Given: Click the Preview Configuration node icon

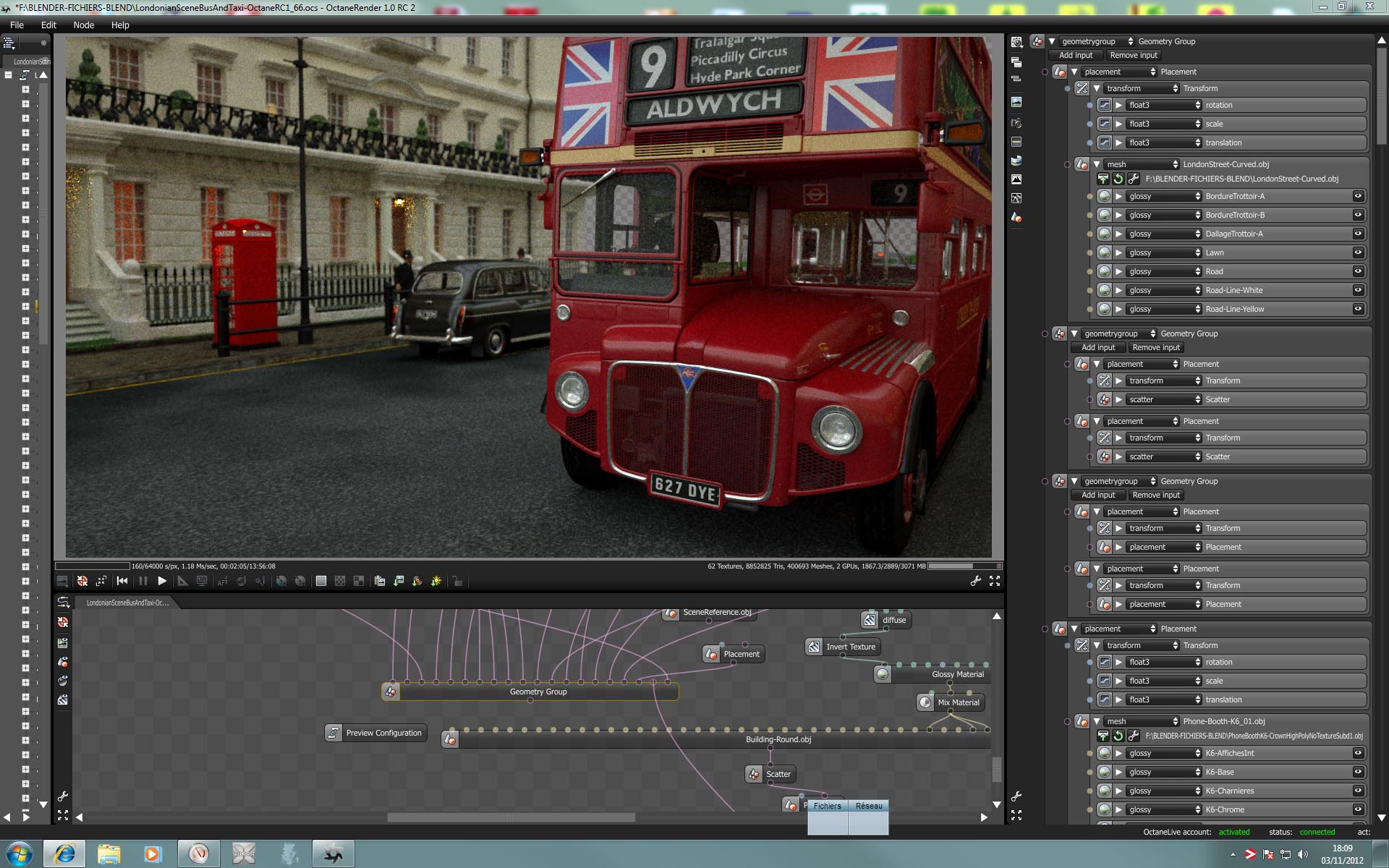Looking at the screenshot, I should 334,733.
